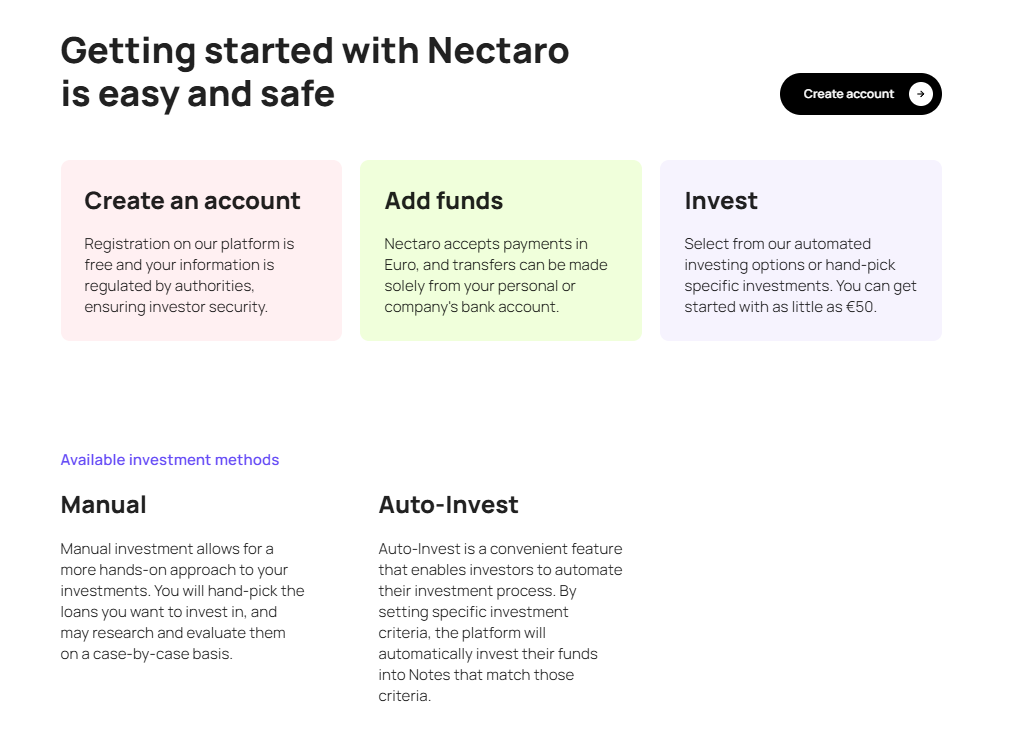Click the Auto-Invest description paragraph
Image resolution: width=1027 pixels, height=756 pixels.
499,622
